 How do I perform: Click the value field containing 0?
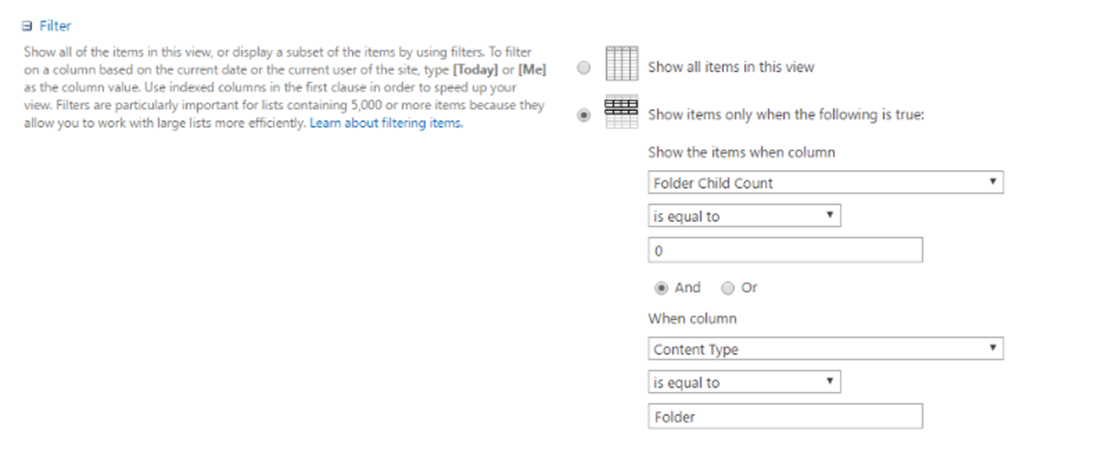pos(784,250)
